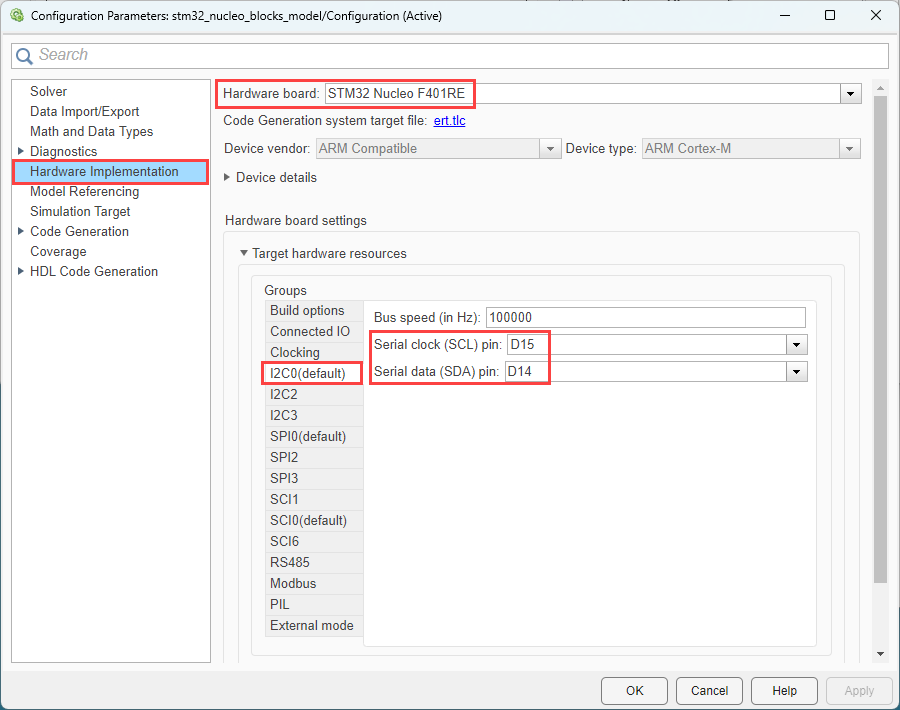The height and width of the screenshot is (710, 900).
Task: Expand the Diagnostics tree node
Action: (21, 151)
